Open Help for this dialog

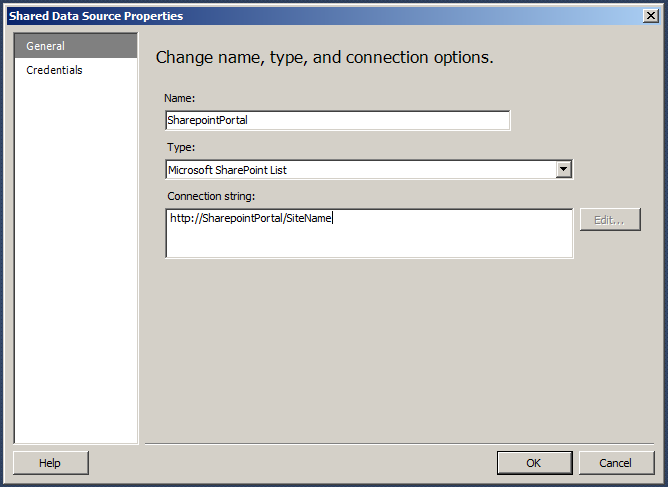tap(51, 463)
